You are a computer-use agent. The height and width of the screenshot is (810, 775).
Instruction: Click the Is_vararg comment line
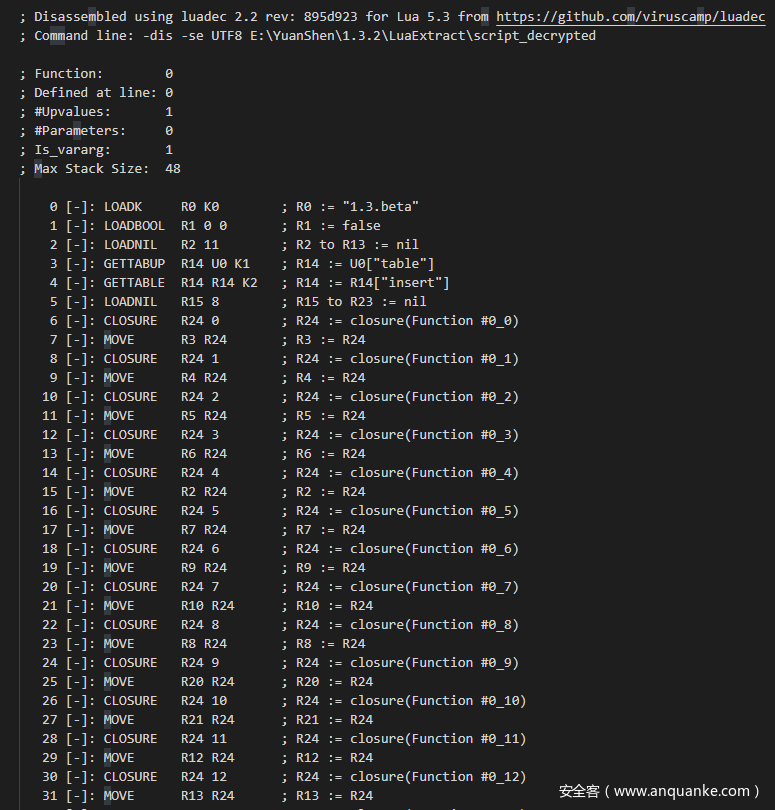point(96,150)
